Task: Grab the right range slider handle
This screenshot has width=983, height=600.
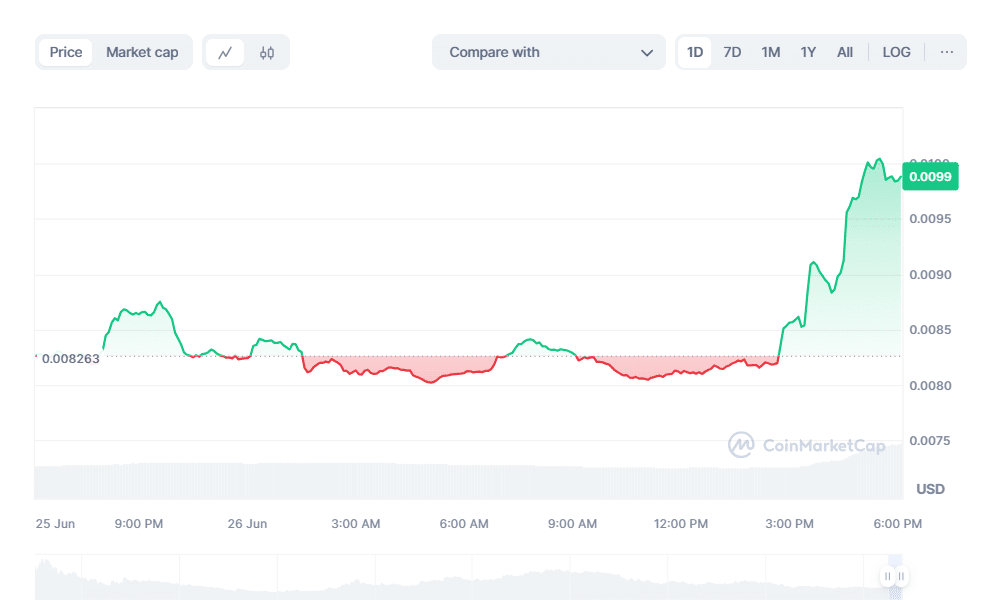Action: 901,576
